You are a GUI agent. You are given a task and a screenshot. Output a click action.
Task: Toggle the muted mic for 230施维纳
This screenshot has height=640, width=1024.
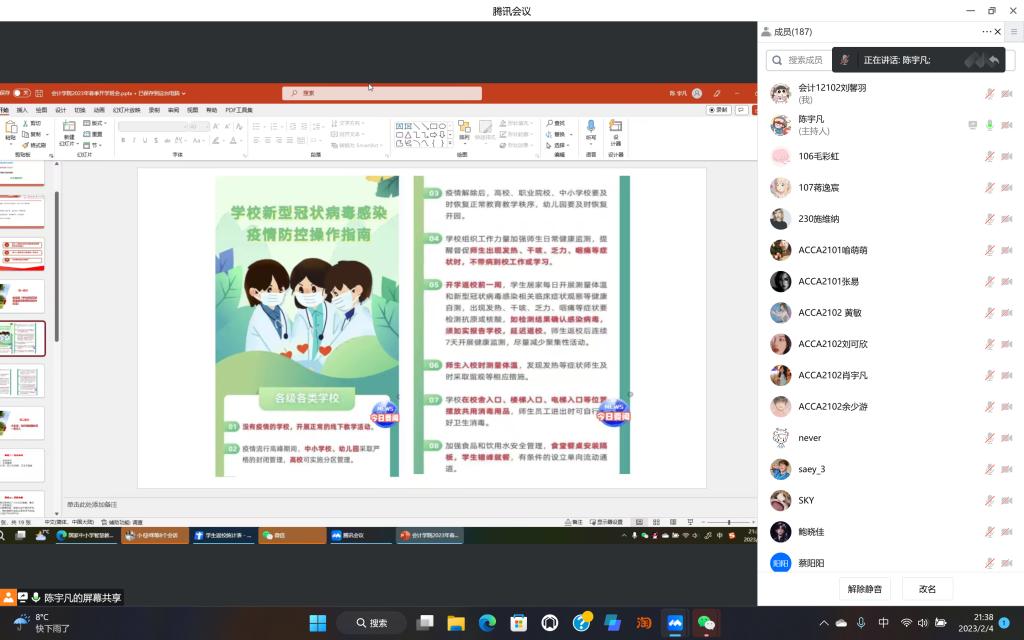coord(989,219)
